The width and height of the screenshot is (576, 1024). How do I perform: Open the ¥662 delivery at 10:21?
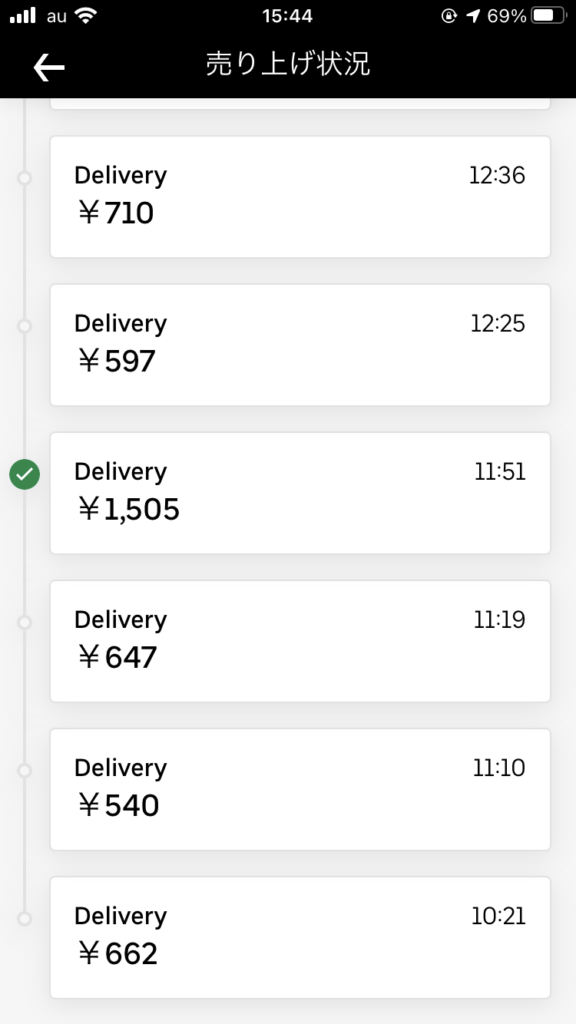point(300,937)
